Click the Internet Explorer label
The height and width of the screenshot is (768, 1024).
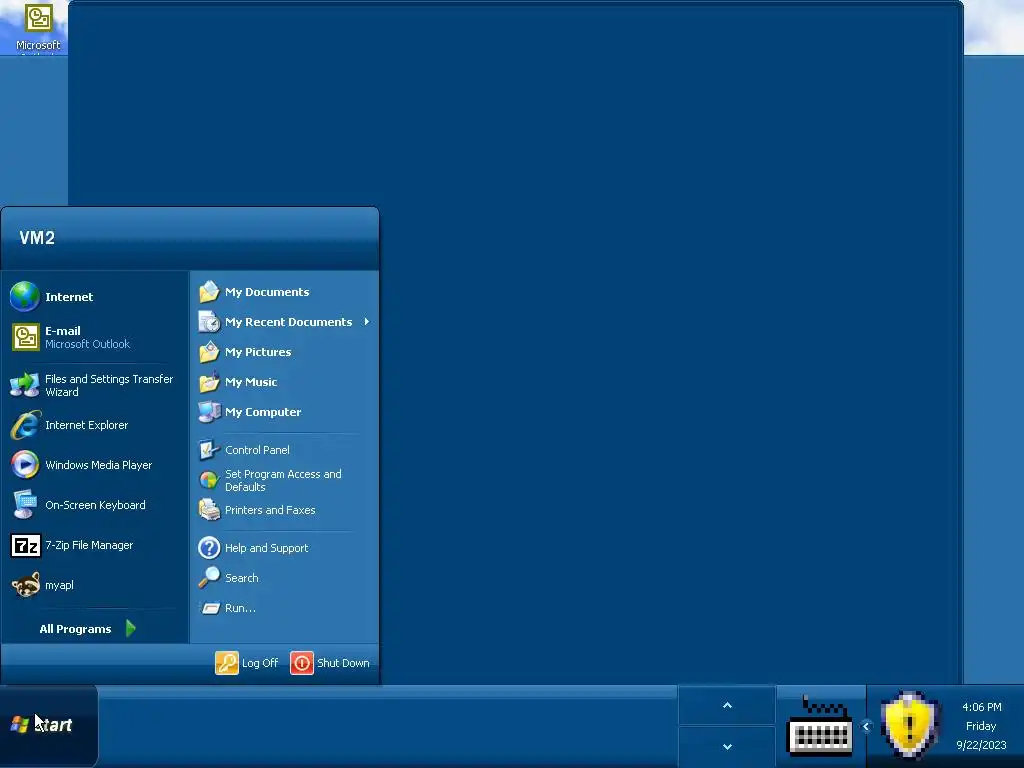(86, 425)
